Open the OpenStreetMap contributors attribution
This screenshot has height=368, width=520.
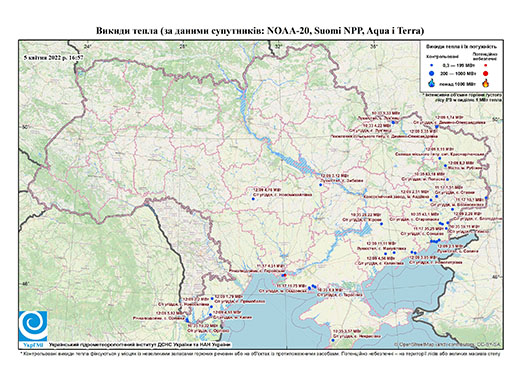pyautogui.click(x=448, y=344)
